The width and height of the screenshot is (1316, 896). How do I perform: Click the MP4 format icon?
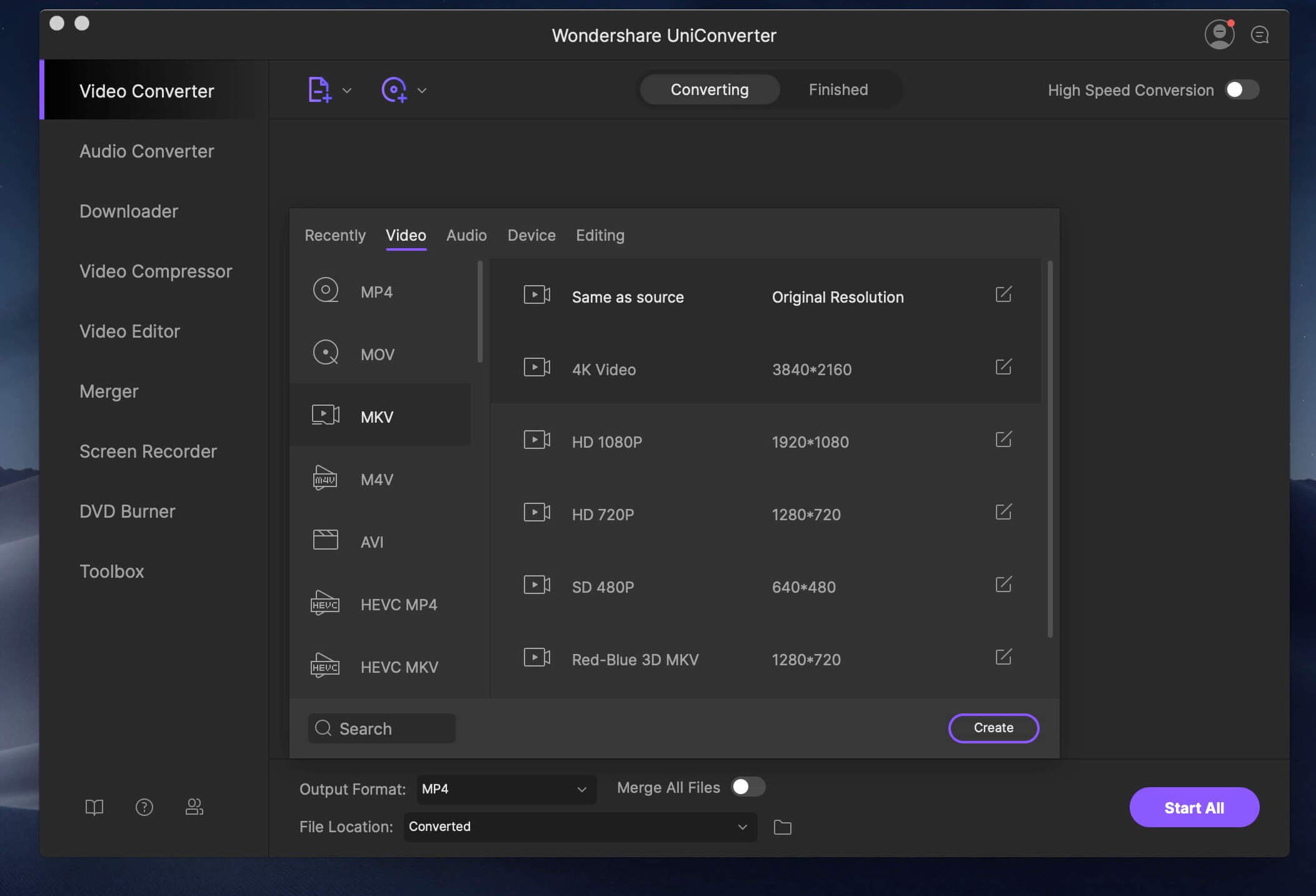[x=326, y=290]
